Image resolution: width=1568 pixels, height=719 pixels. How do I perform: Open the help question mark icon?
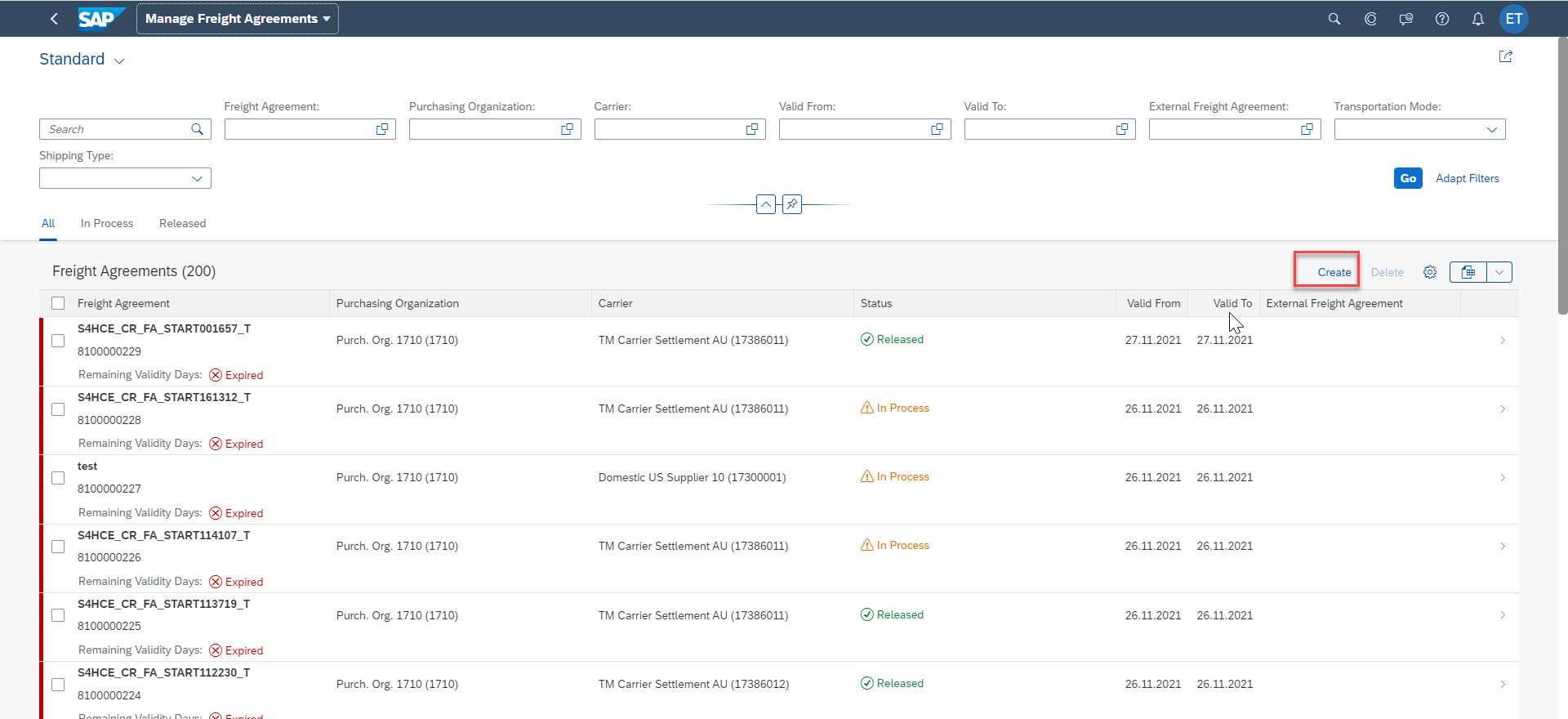(1441, 19)
